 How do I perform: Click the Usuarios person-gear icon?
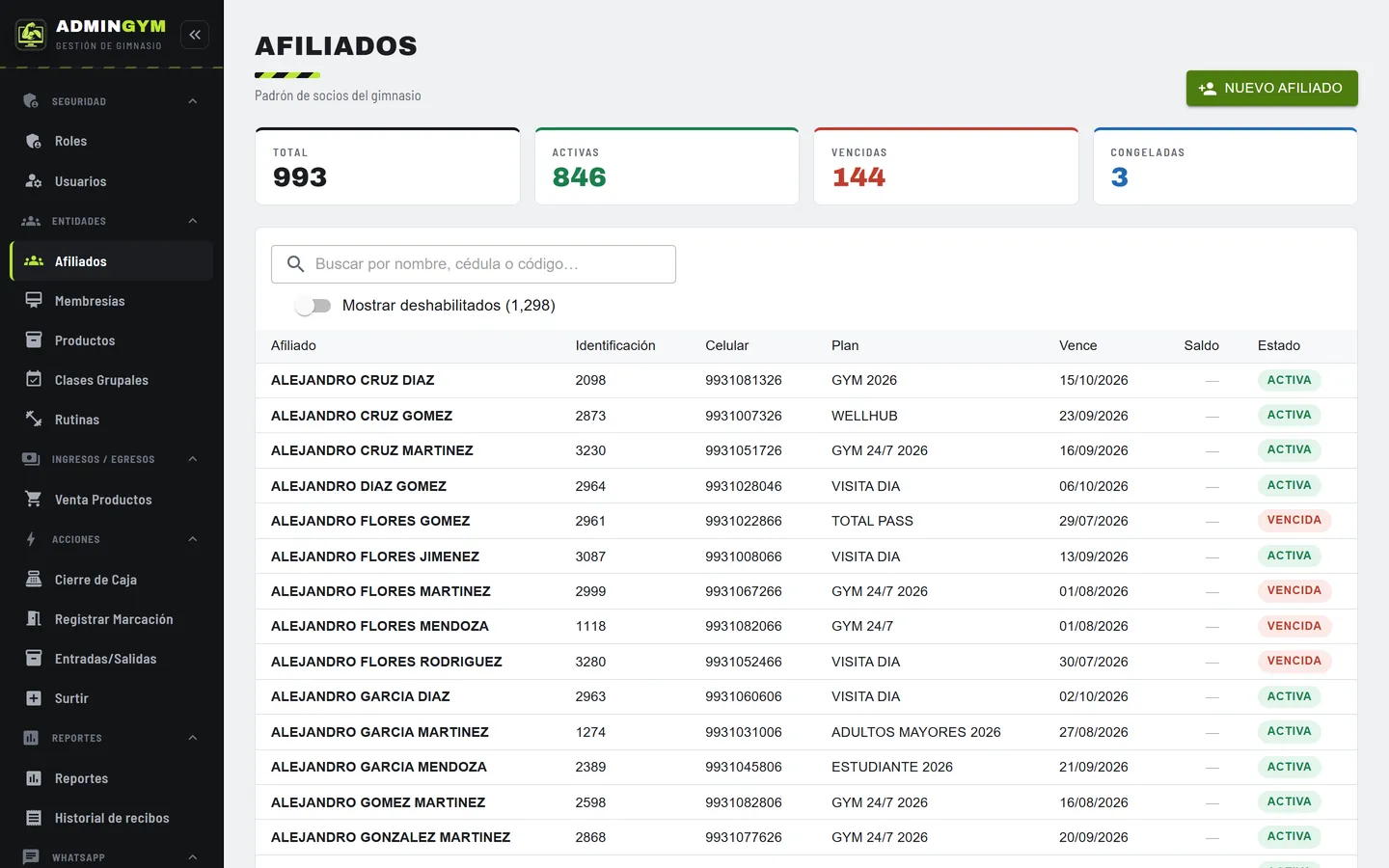click(34, 181)
